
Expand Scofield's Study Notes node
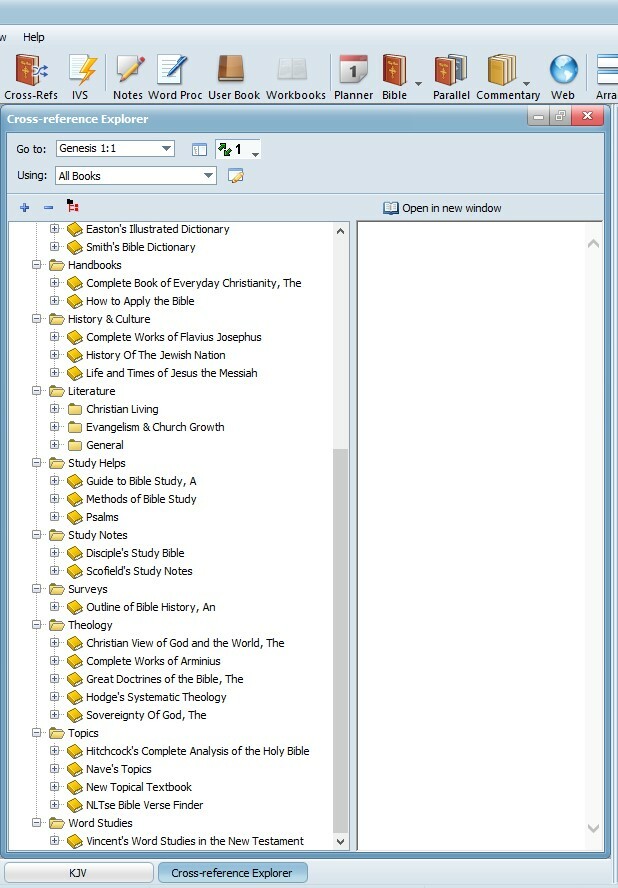pyautogui.click(x=54, y=570)
